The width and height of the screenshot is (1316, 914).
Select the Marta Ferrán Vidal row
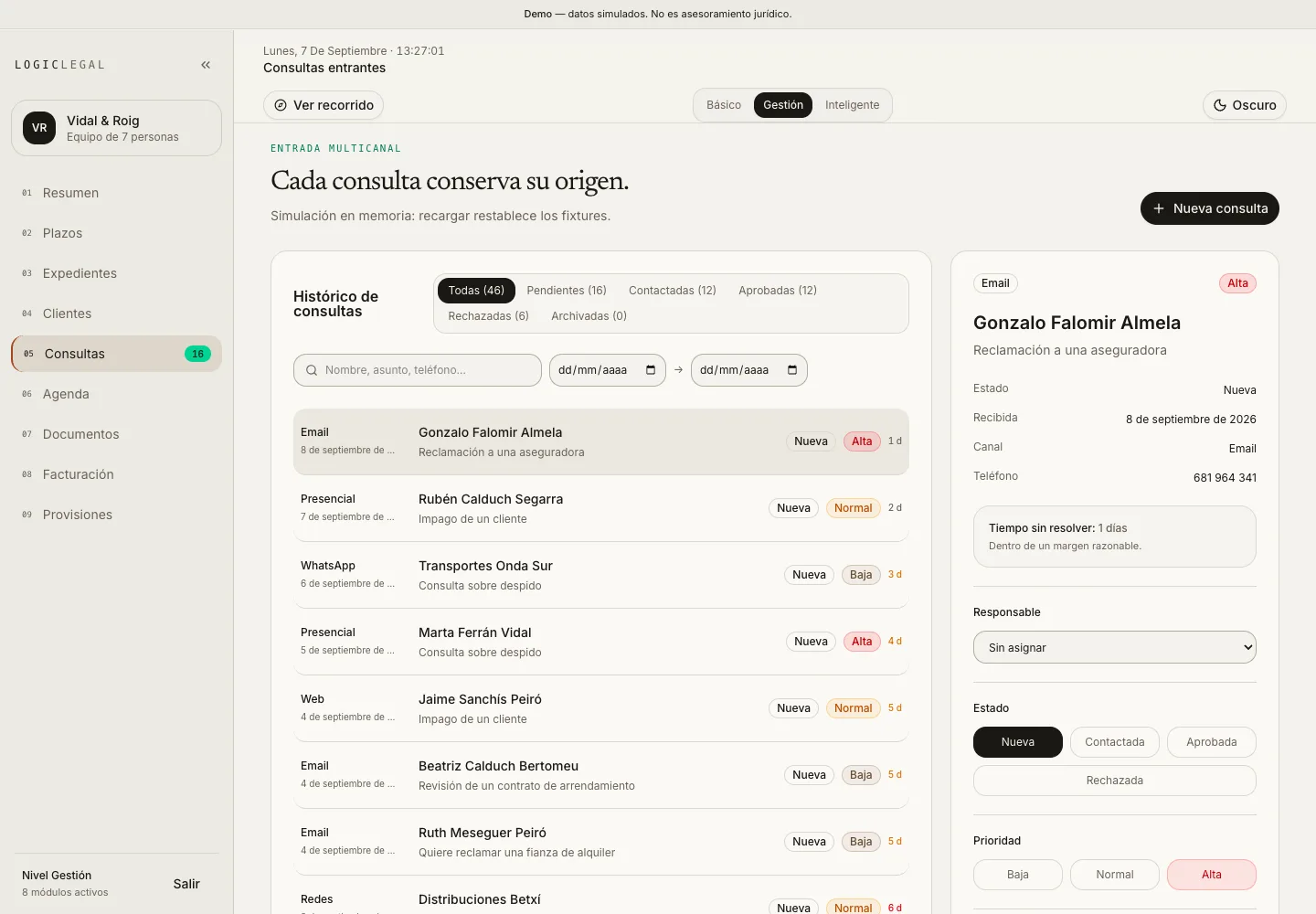click(x=601, y=642)
